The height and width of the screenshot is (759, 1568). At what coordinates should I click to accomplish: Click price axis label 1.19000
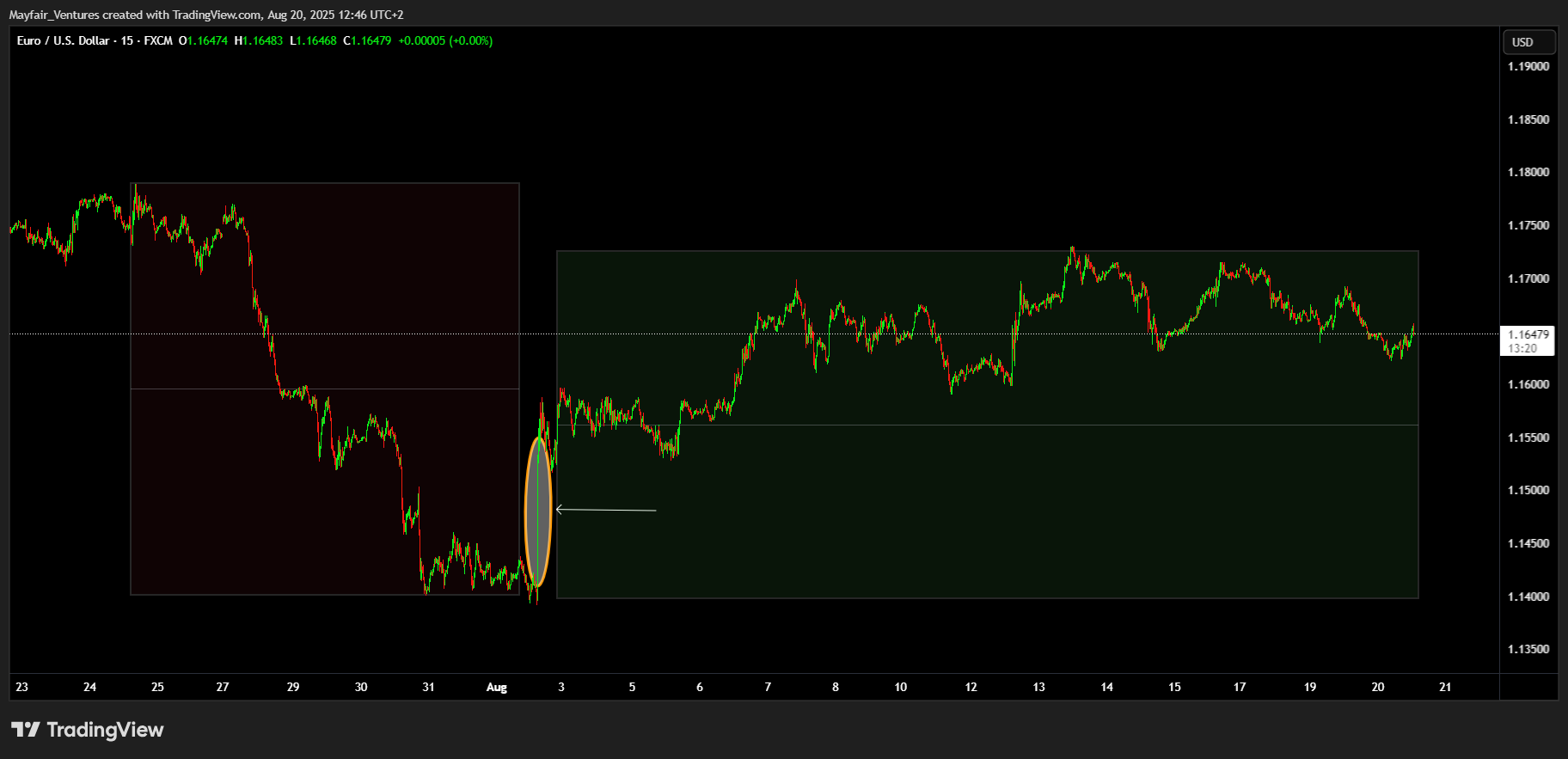click(x=1528, y=66)
